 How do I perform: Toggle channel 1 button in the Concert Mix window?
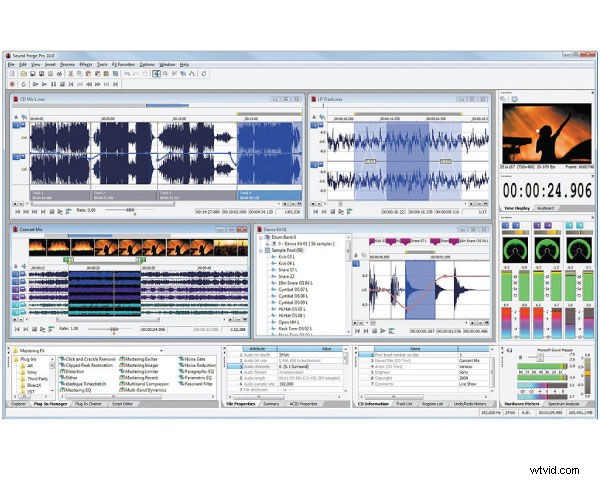[x=15, y=274]
